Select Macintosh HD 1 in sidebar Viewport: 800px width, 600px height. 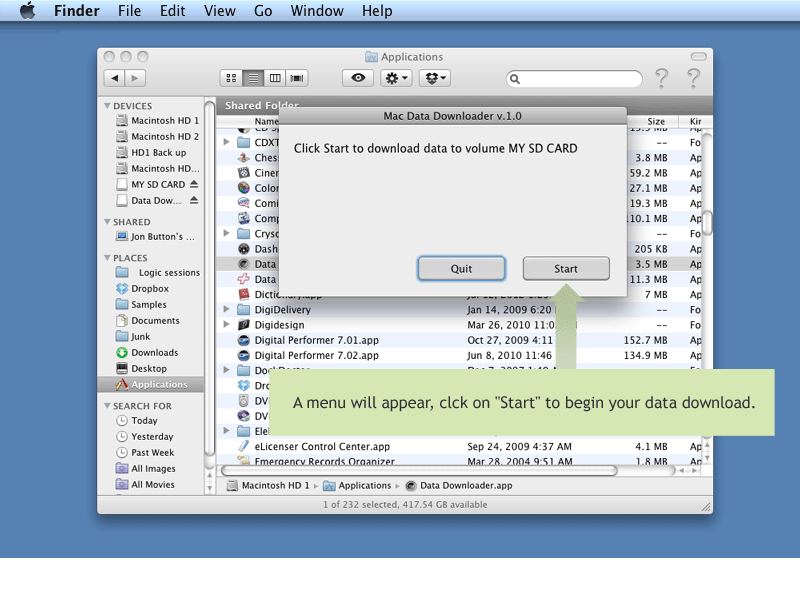(157, 120)
